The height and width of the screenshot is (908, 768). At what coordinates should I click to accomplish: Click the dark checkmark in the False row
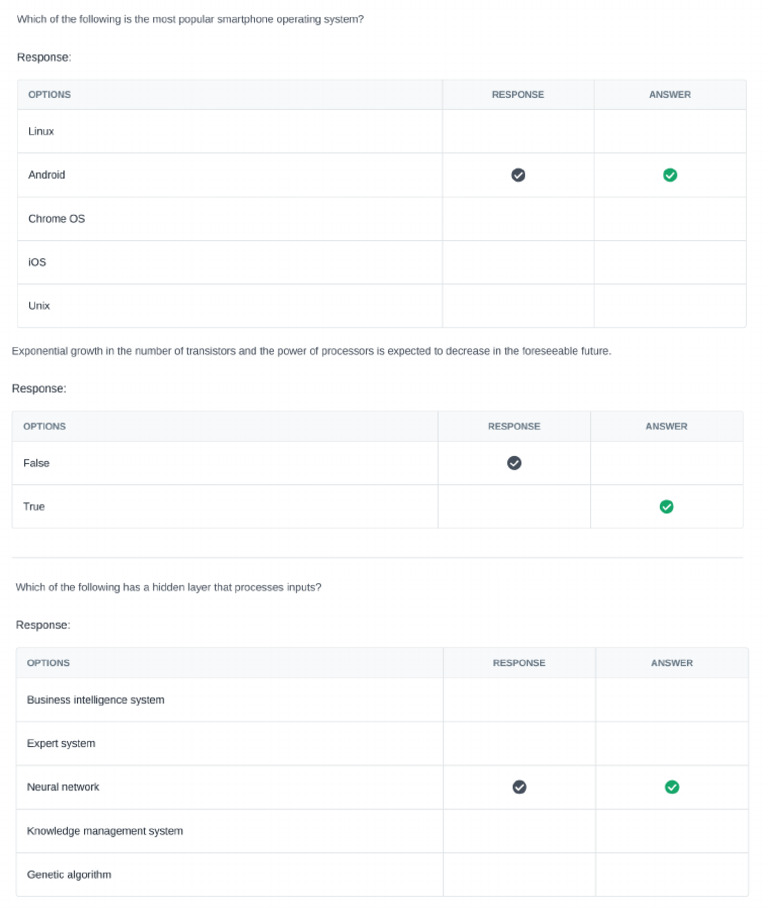point(514,463)
